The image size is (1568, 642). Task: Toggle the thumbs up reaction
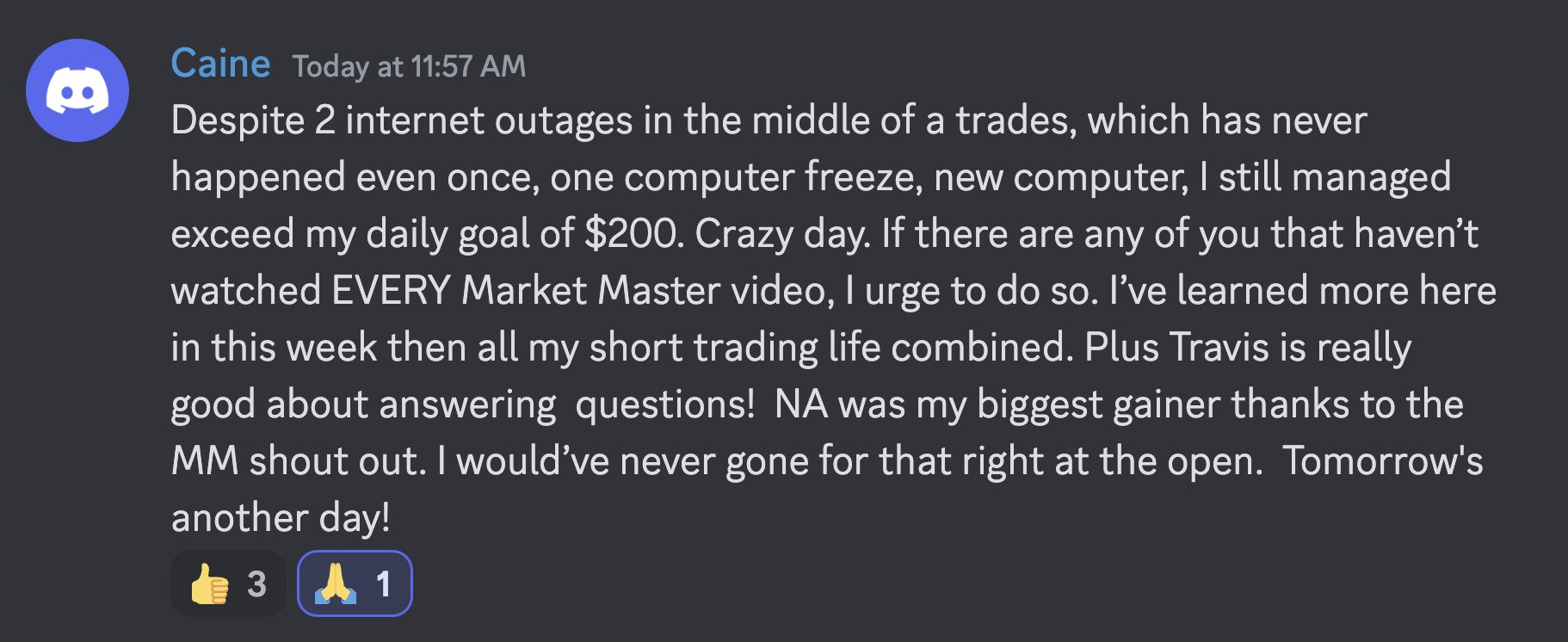228,583
